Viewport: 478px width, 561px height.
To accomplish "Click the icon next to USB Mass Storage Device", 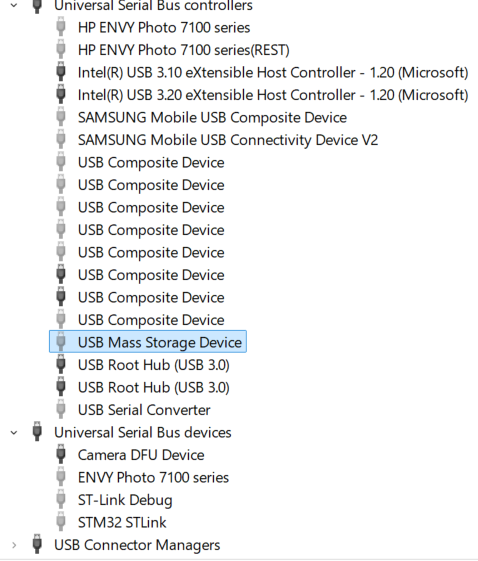I will pyautogui.click(x=61, y=342).
